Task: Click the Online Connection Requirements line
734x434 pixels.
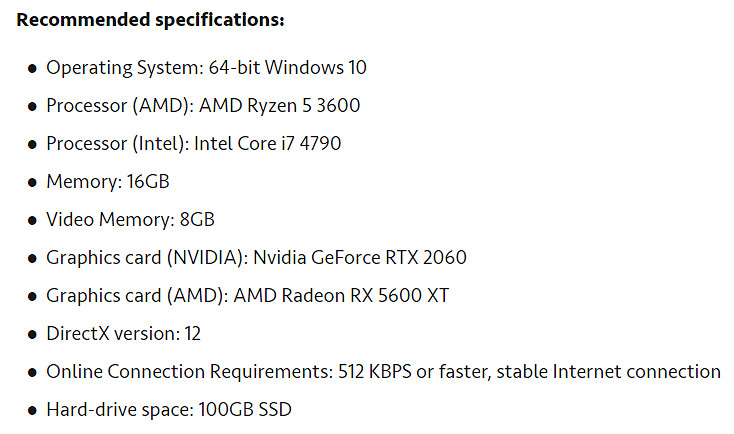Action: coord(383,372)
